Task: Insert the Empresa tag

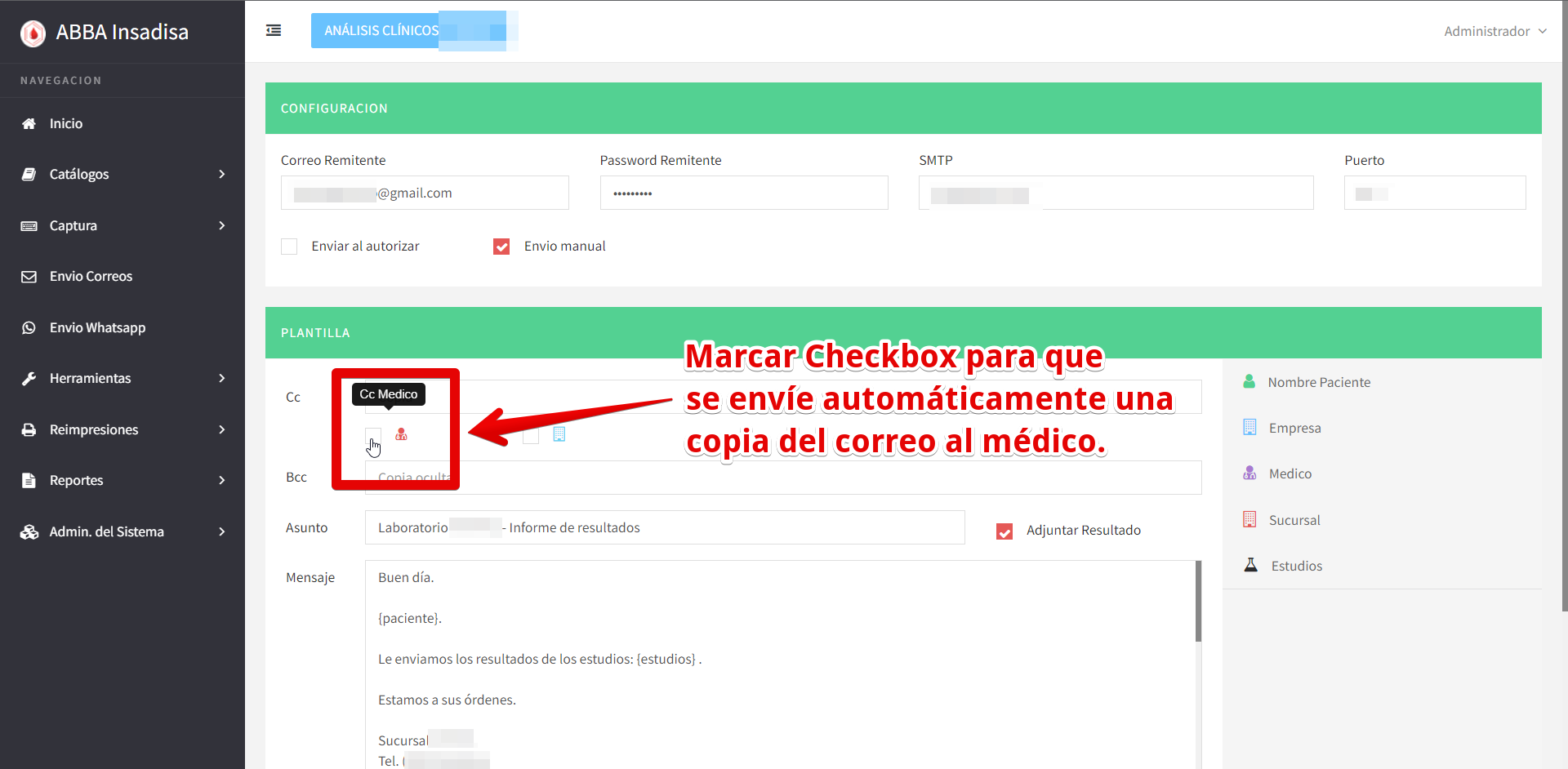Action: point(1294,428)
